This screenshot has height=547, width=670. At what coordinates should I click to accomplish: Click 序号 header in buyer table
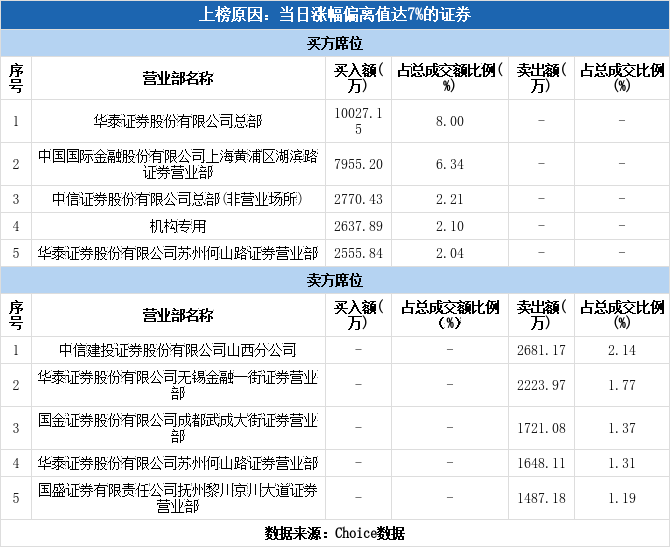point(16,78)
